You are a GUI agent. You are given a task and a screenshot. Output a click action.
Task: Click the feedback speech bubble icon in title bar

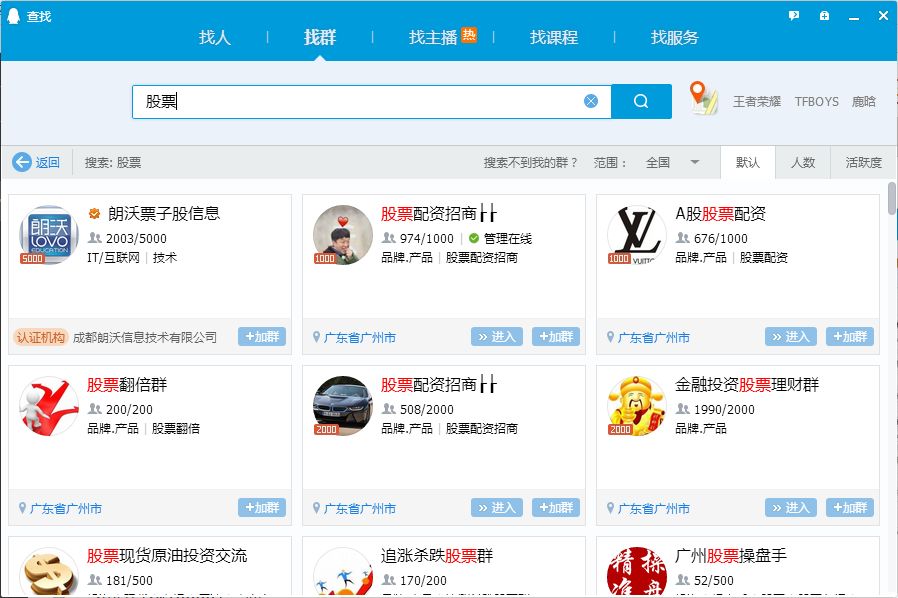794,15
